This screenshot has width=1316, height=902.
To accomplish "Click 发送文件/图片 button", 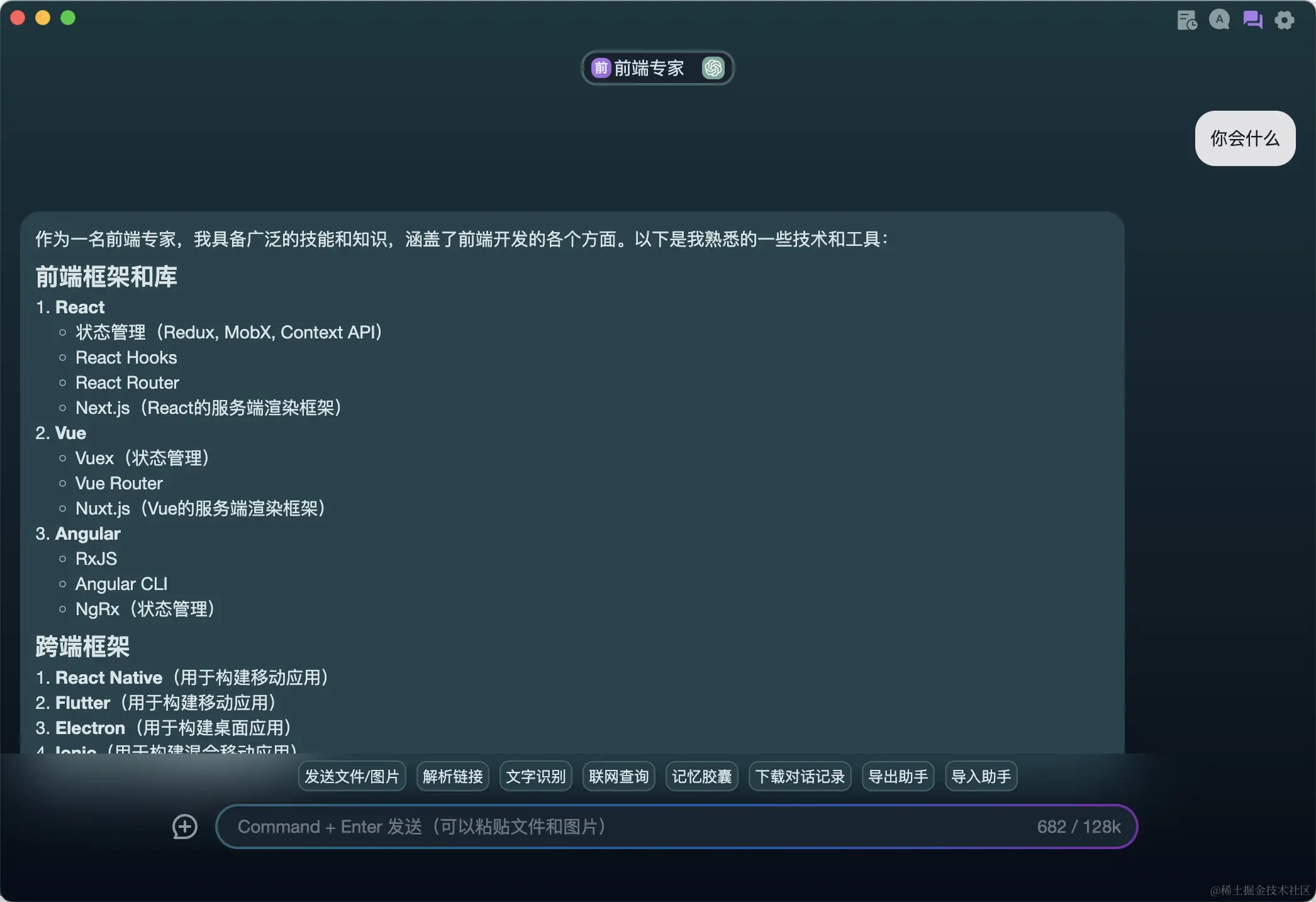I will click(x=352, y=776).
